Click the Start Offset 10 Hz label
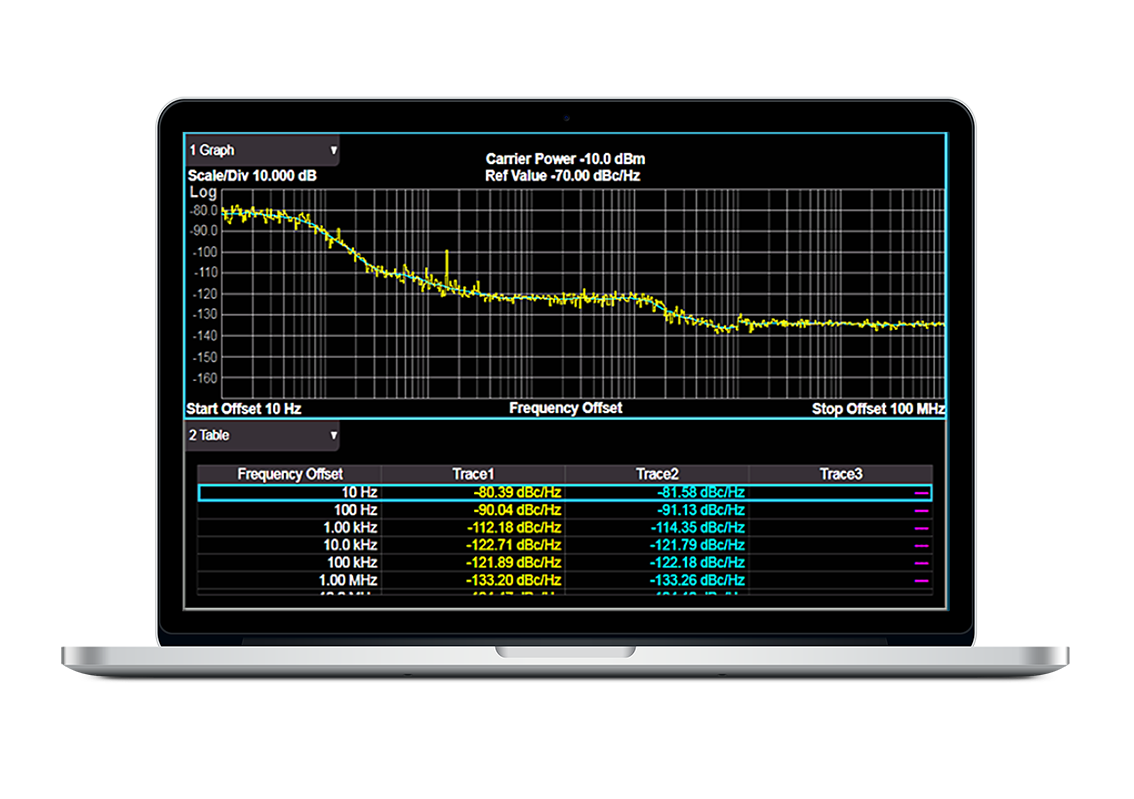Image resolution: width=1134 pixels, height=799 pixels. 243,409
